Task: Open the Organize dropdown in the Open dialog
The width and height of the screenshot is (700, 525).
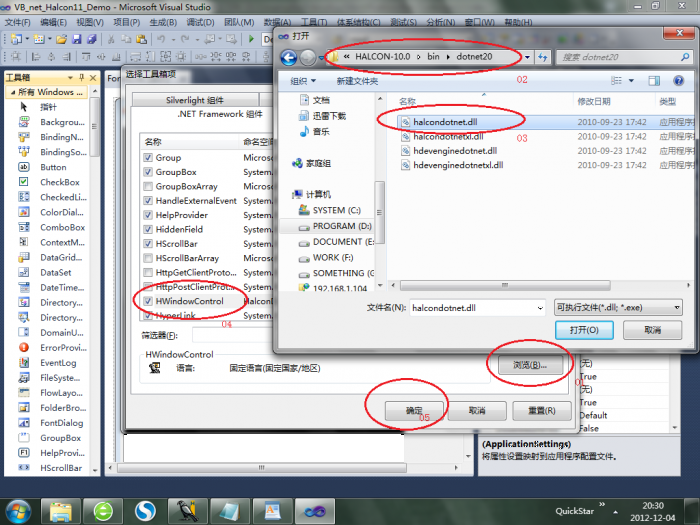Action: (303, 81)
